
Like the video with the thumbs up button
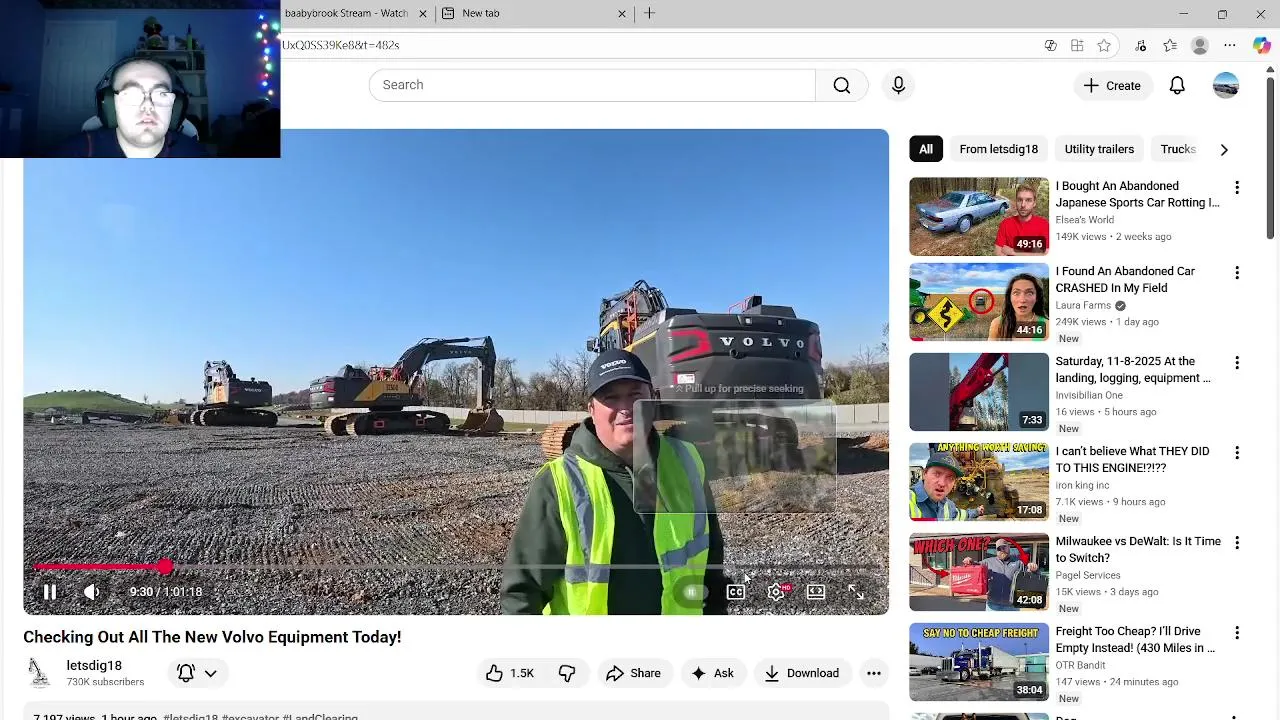coord(510,673)
